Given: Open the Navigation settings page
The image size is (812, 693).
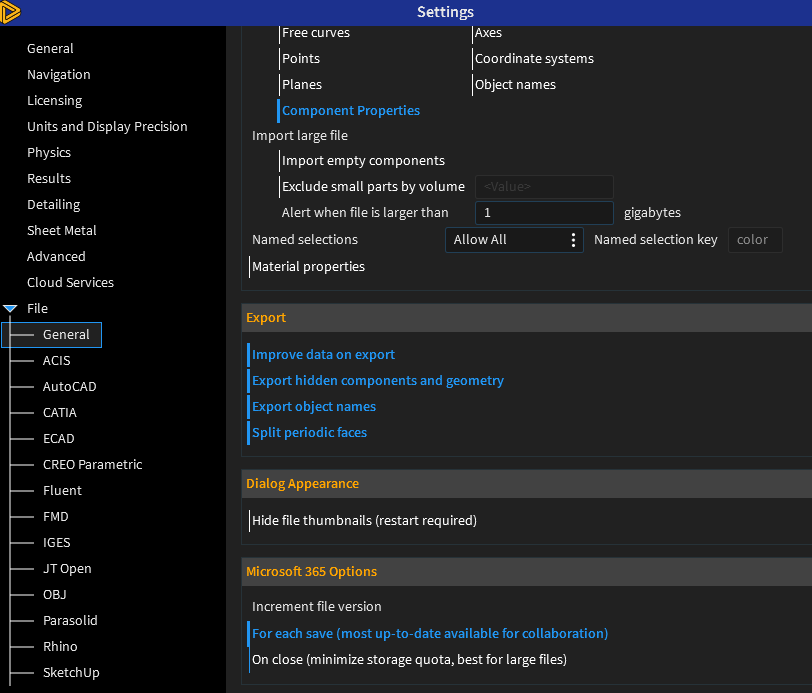Looking at the screenshot, I should click(x=59, y=75).
